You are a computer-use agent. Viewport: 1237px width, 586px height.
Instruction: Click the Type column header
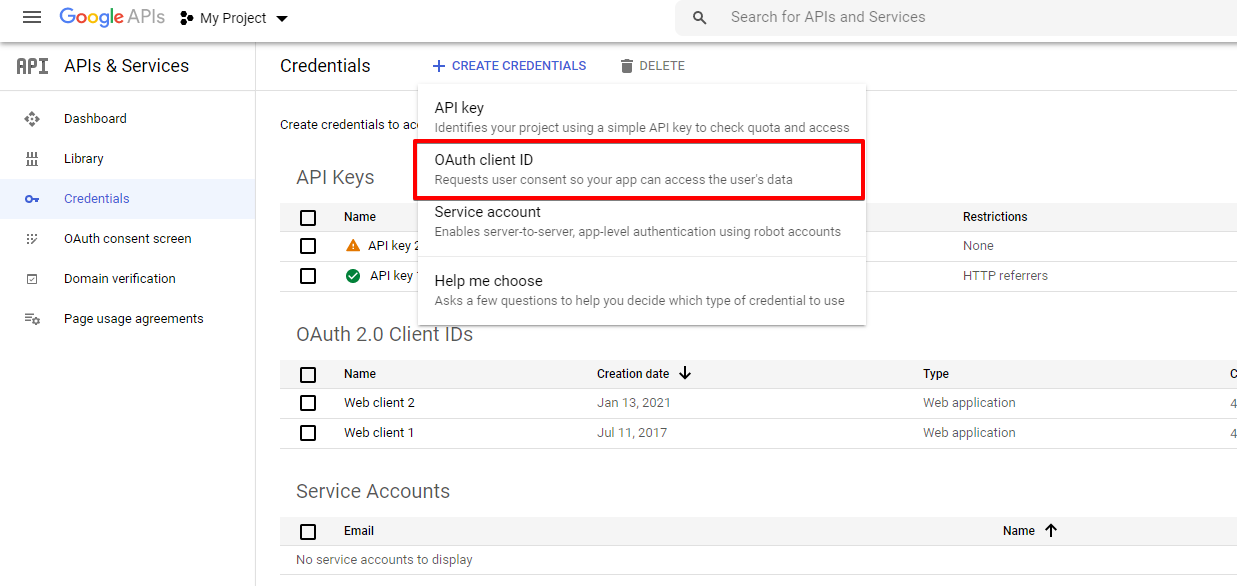click(x=936, y=374)
